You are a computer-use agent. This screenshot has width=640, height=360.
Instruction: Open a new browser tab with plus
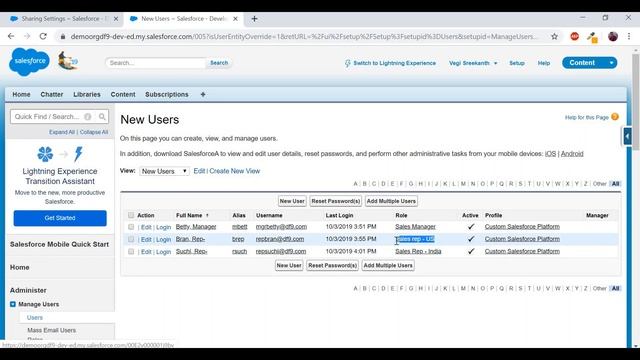click(x=254, y=19)
